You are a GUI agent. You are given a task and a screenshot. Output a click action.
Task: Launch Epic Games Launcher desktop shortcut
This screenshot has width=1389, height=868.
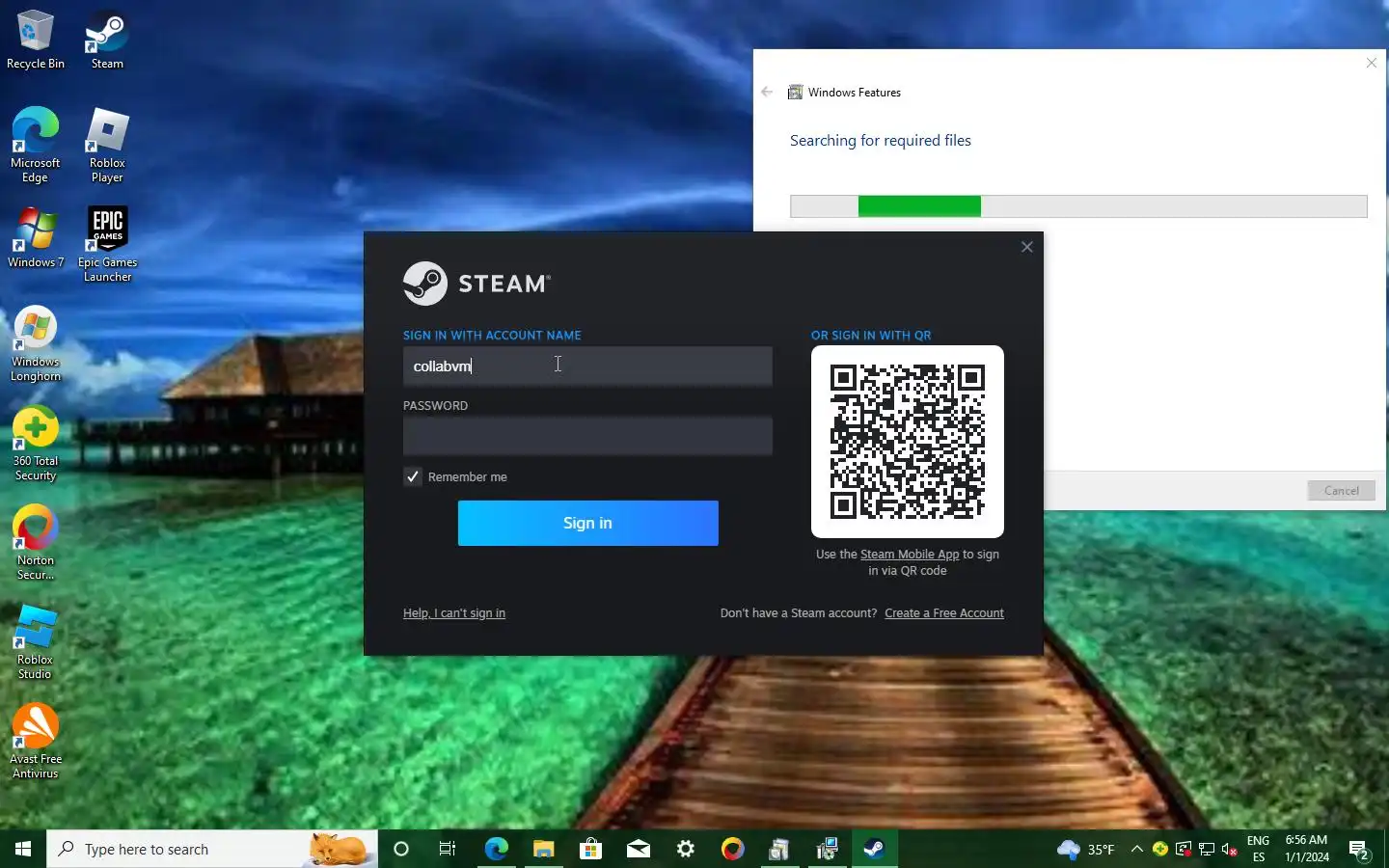(x=107, y=244)
